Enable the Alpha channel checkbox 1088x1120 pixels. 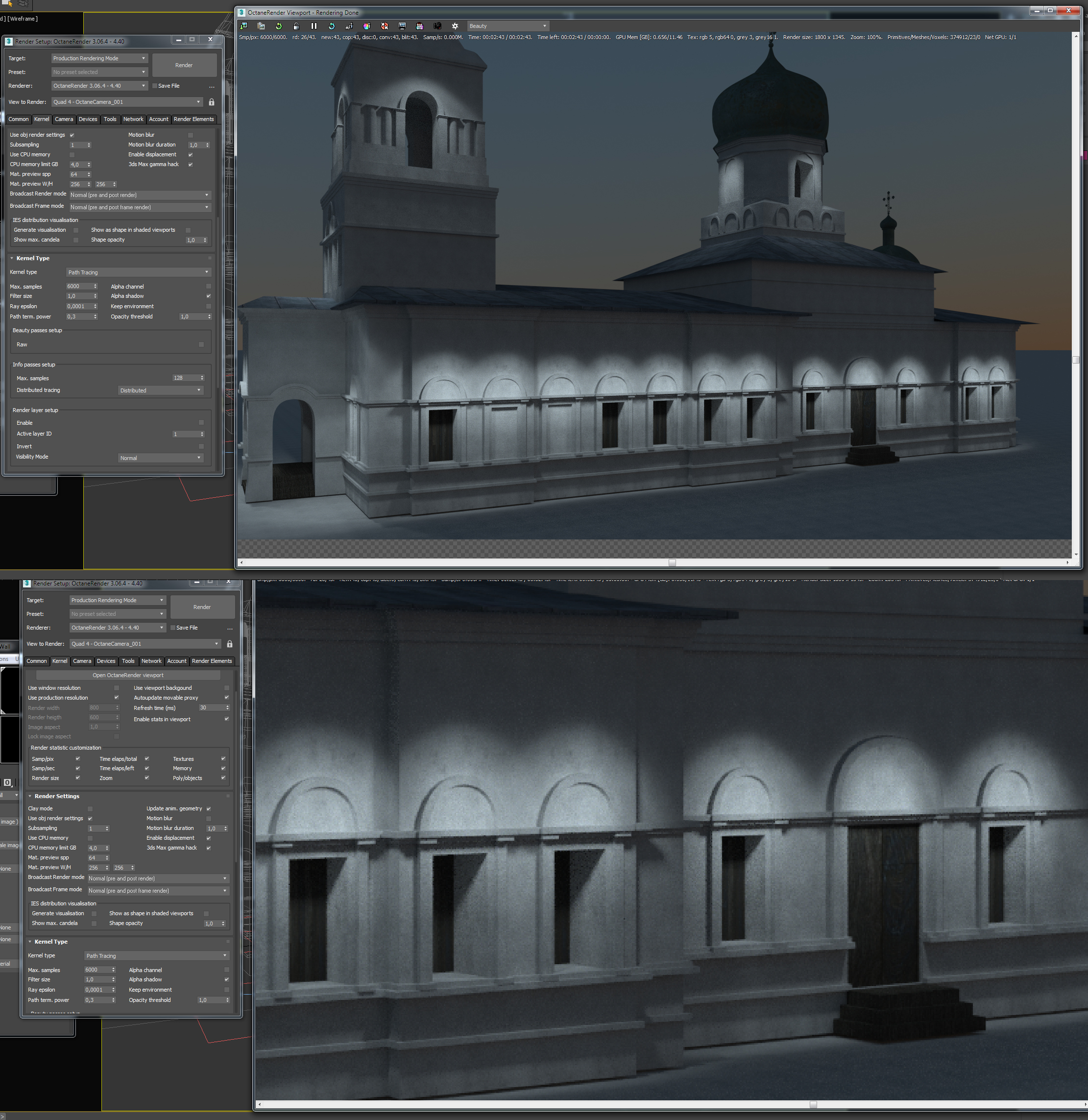pos(208,286)
